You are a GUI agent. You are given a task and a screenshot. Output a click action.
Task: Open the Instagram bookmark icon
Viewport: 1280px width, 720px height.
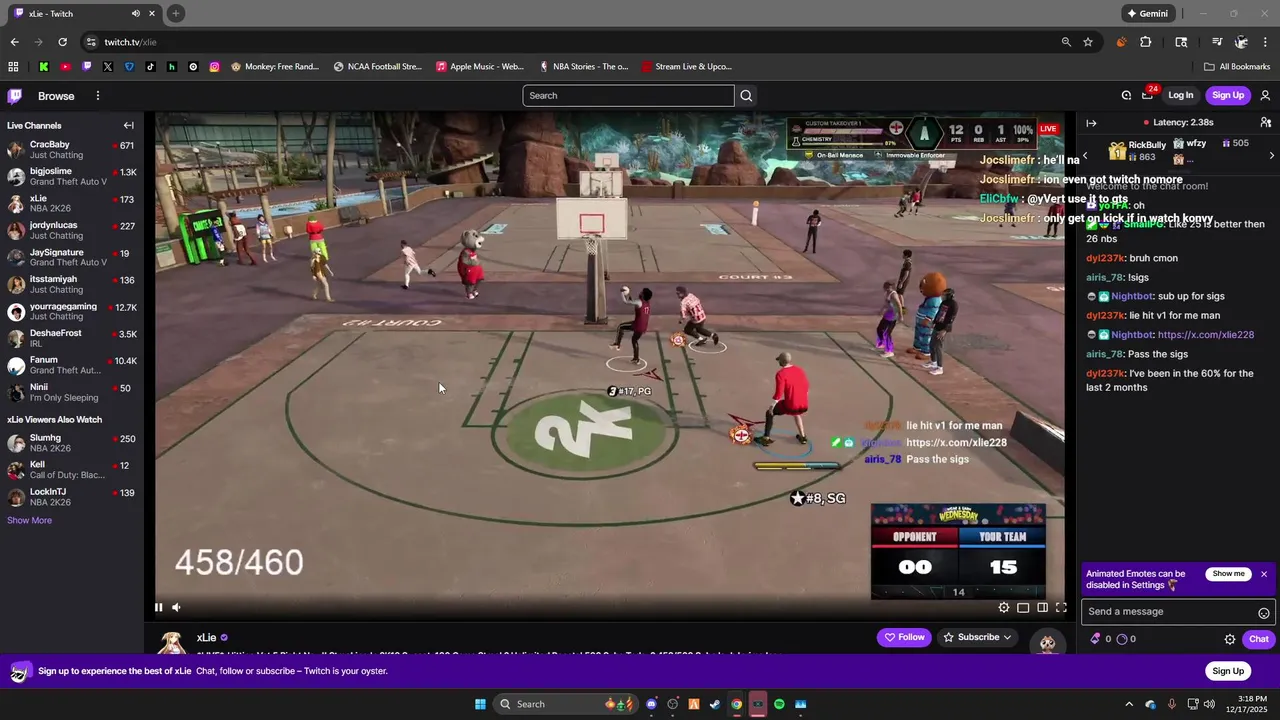[214, 67]
